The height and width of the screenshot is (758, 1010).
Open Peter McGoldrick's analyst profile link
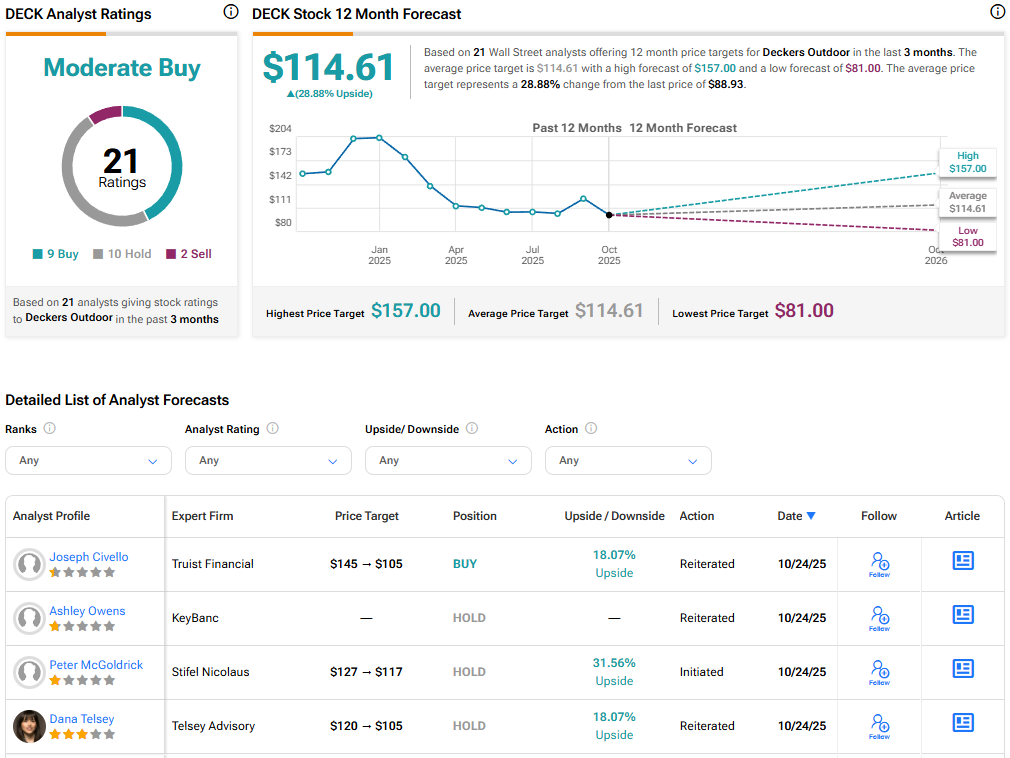pyautogui.click(x=96, y=665)
